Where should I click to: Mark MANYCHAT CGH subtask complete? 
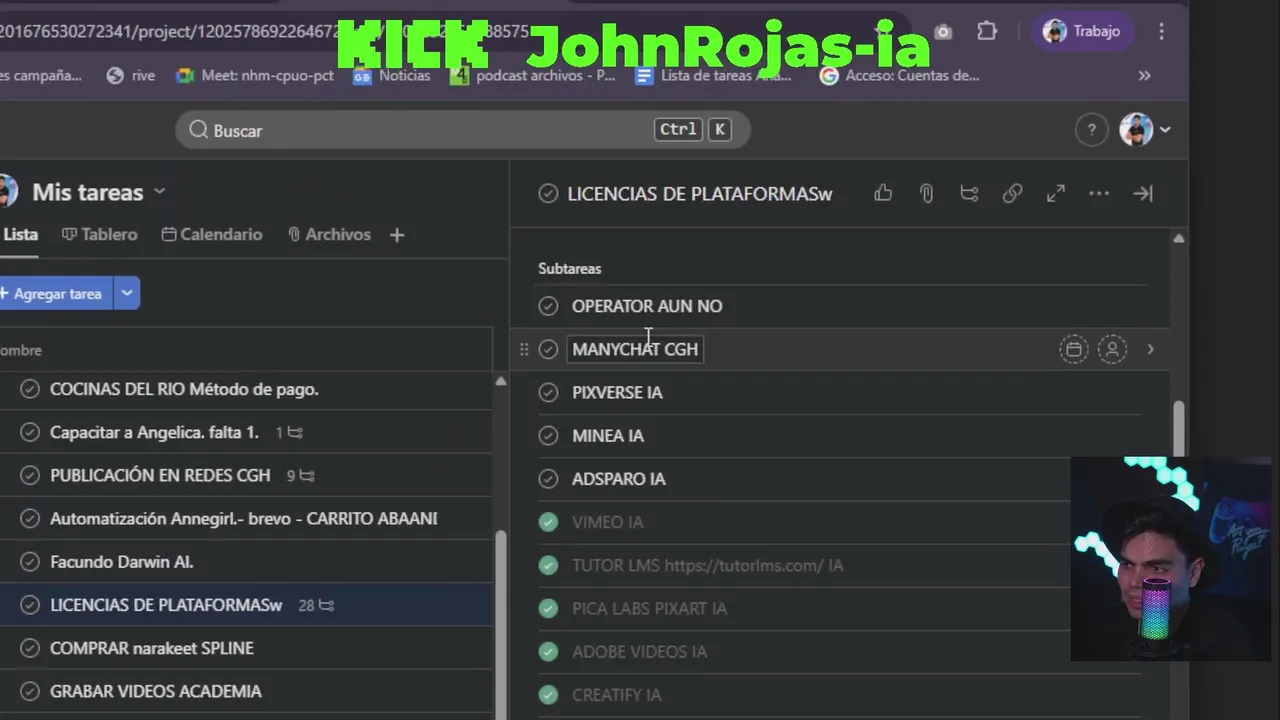click(x=548, y=349)
